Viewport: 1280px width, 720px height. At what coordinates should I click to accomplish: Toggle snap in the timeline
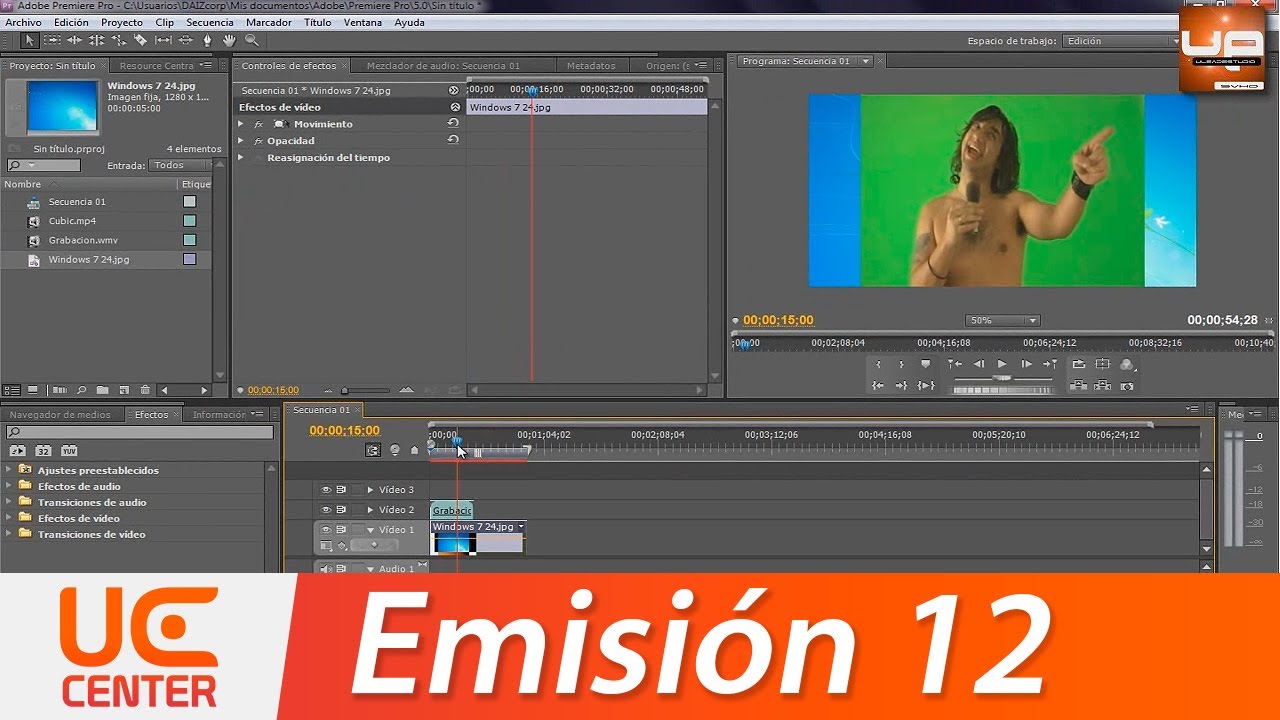point(373,450)
